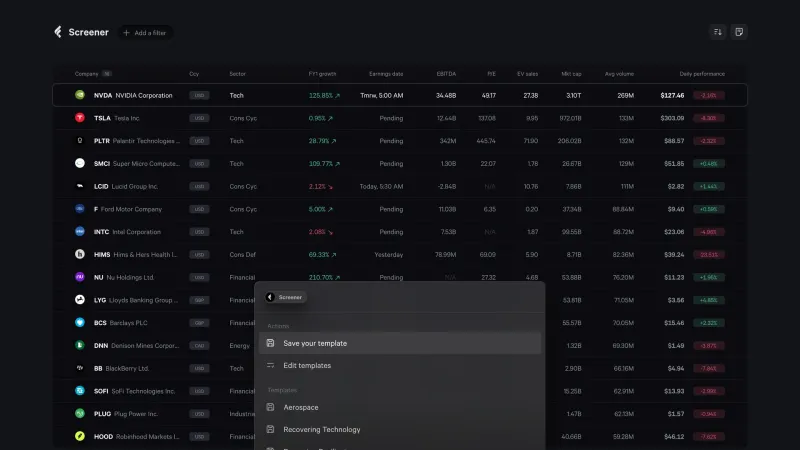Click the Tesla Inc company name

click(x=127, y=118)
